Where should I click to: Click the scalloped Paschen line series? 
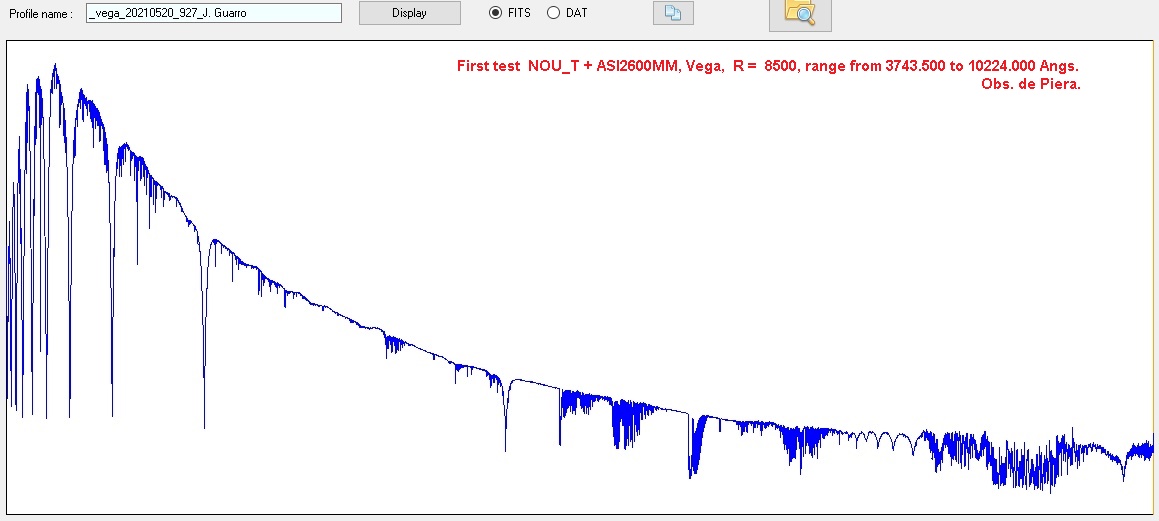pos(880,440)
